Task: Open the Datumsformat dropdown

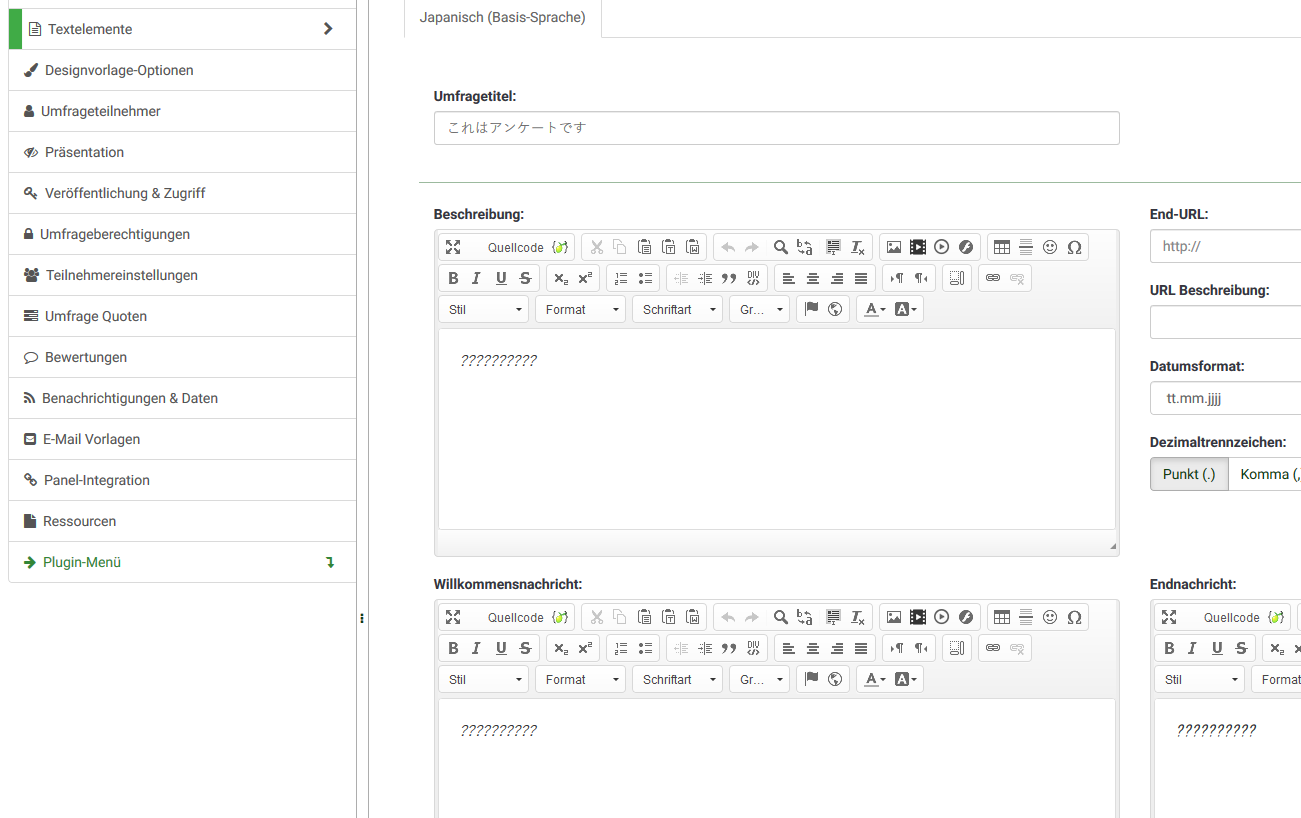Action: (1225, 398)
